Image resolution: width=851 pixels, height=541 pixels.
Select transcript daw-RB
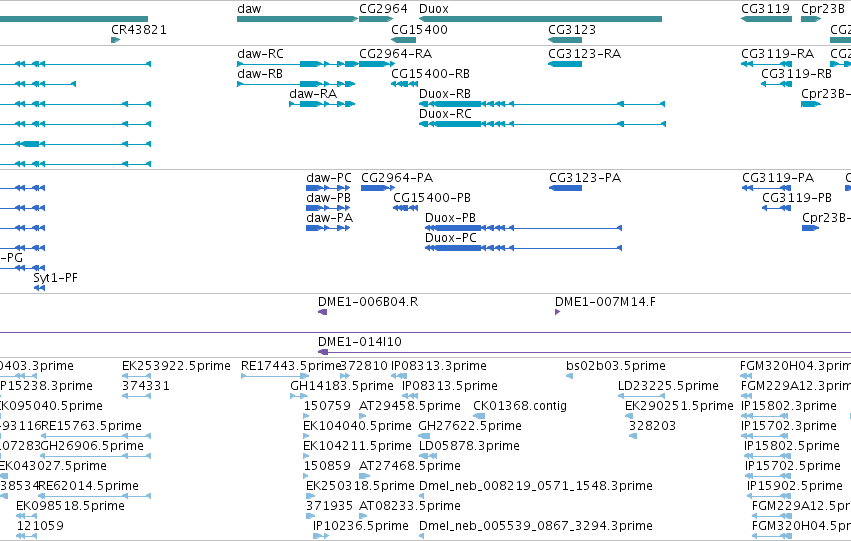pos(296,84)
